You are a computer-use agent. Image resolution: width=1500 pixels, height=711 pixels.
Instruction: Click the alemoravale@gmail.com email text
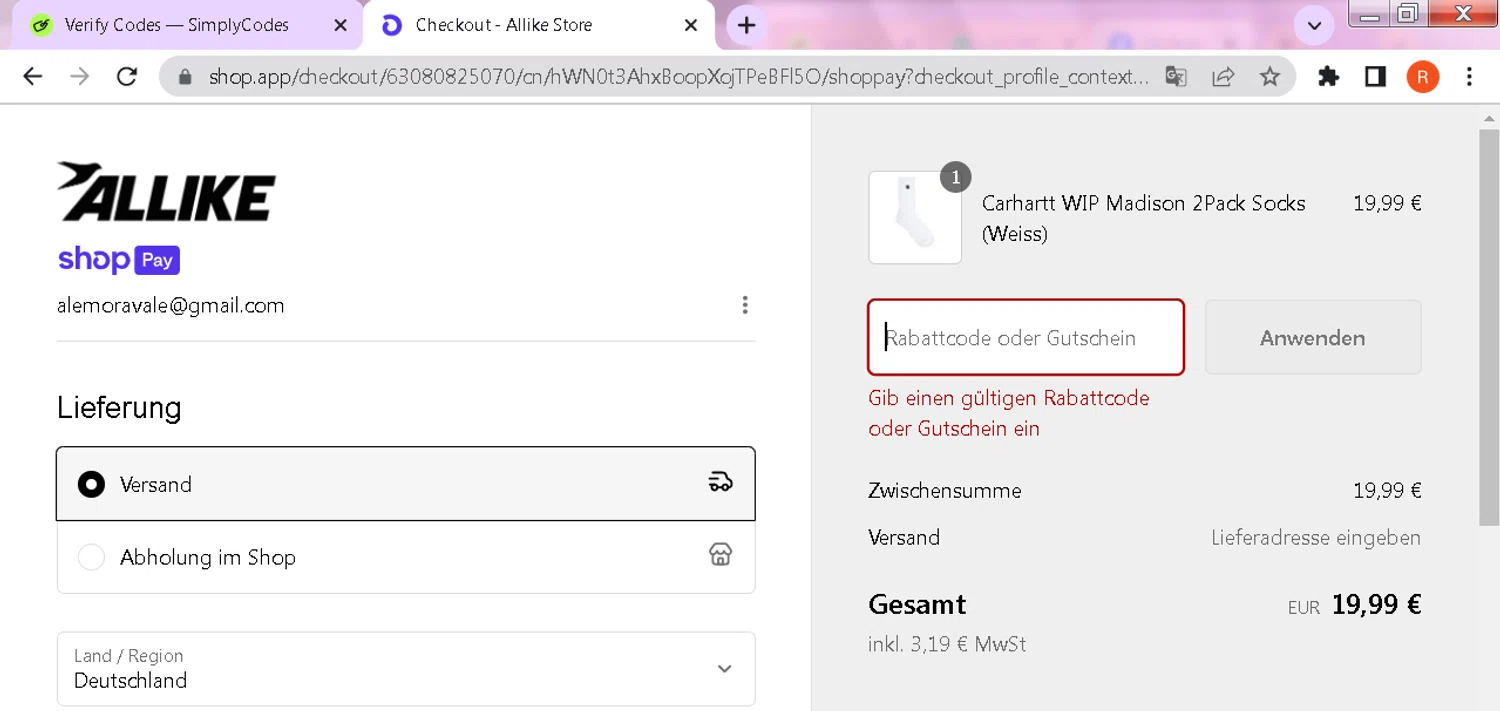point(171,305)
